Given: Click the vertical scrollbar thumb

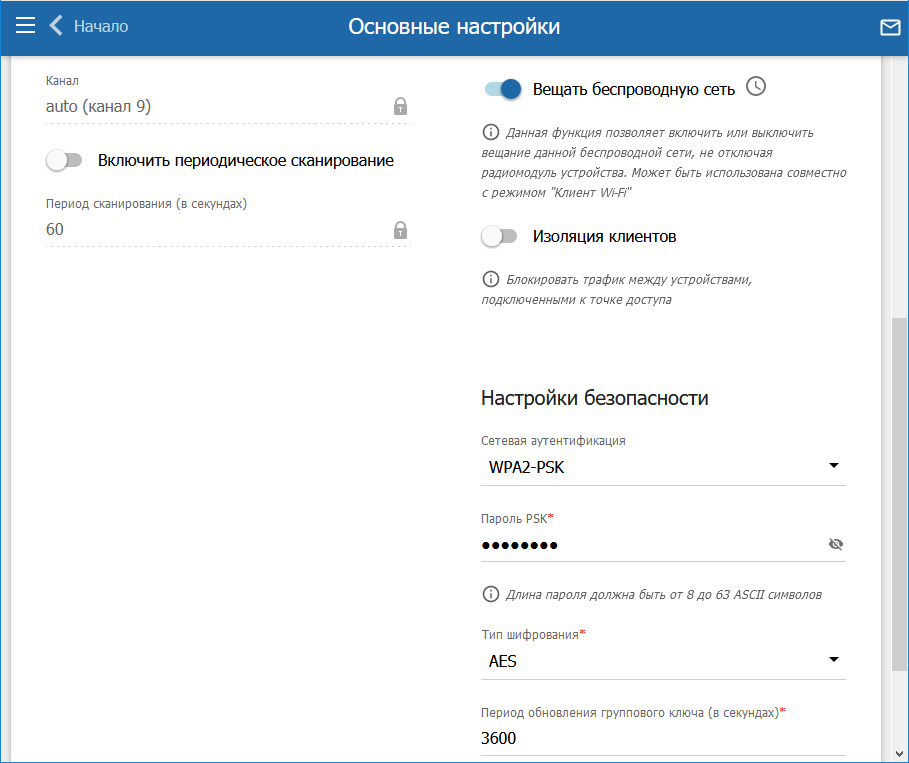Looking at the screenshot, I should pyautogui.click(x=899, y=490).
